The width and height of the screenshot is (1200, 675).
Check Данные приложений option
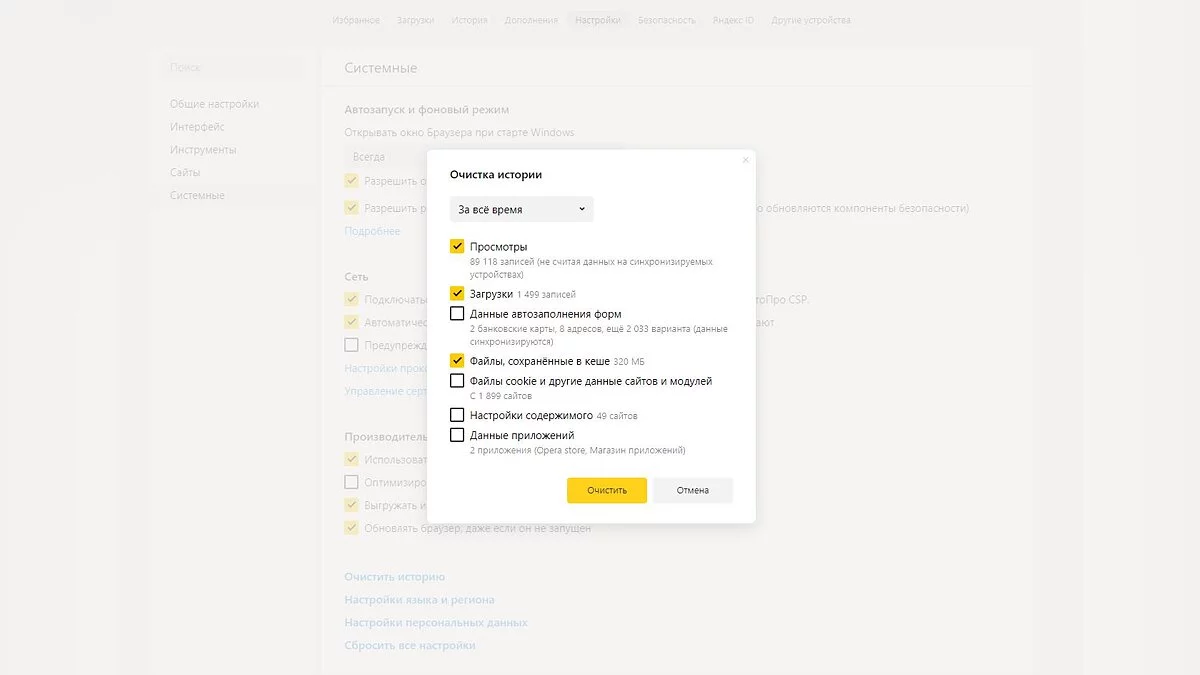(457, 435)
